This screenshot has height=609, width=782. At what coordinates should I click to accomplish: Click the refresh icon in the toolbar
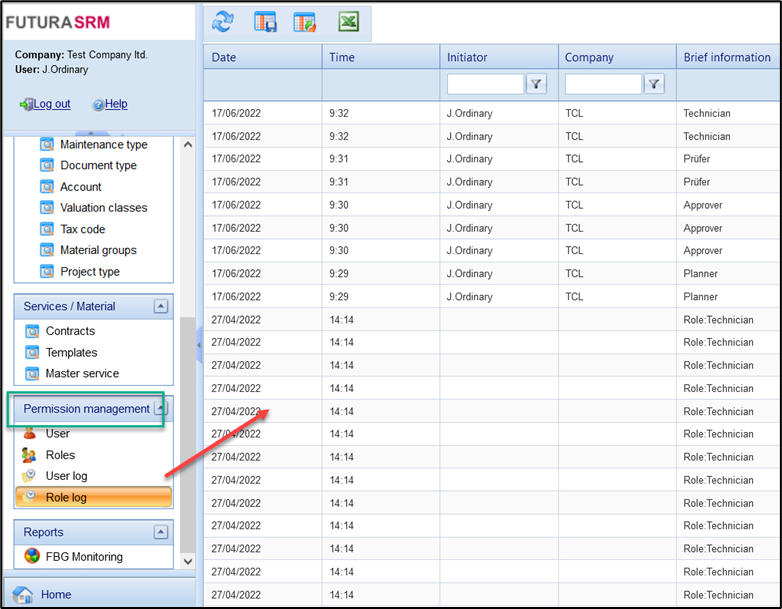coord(223,22)
